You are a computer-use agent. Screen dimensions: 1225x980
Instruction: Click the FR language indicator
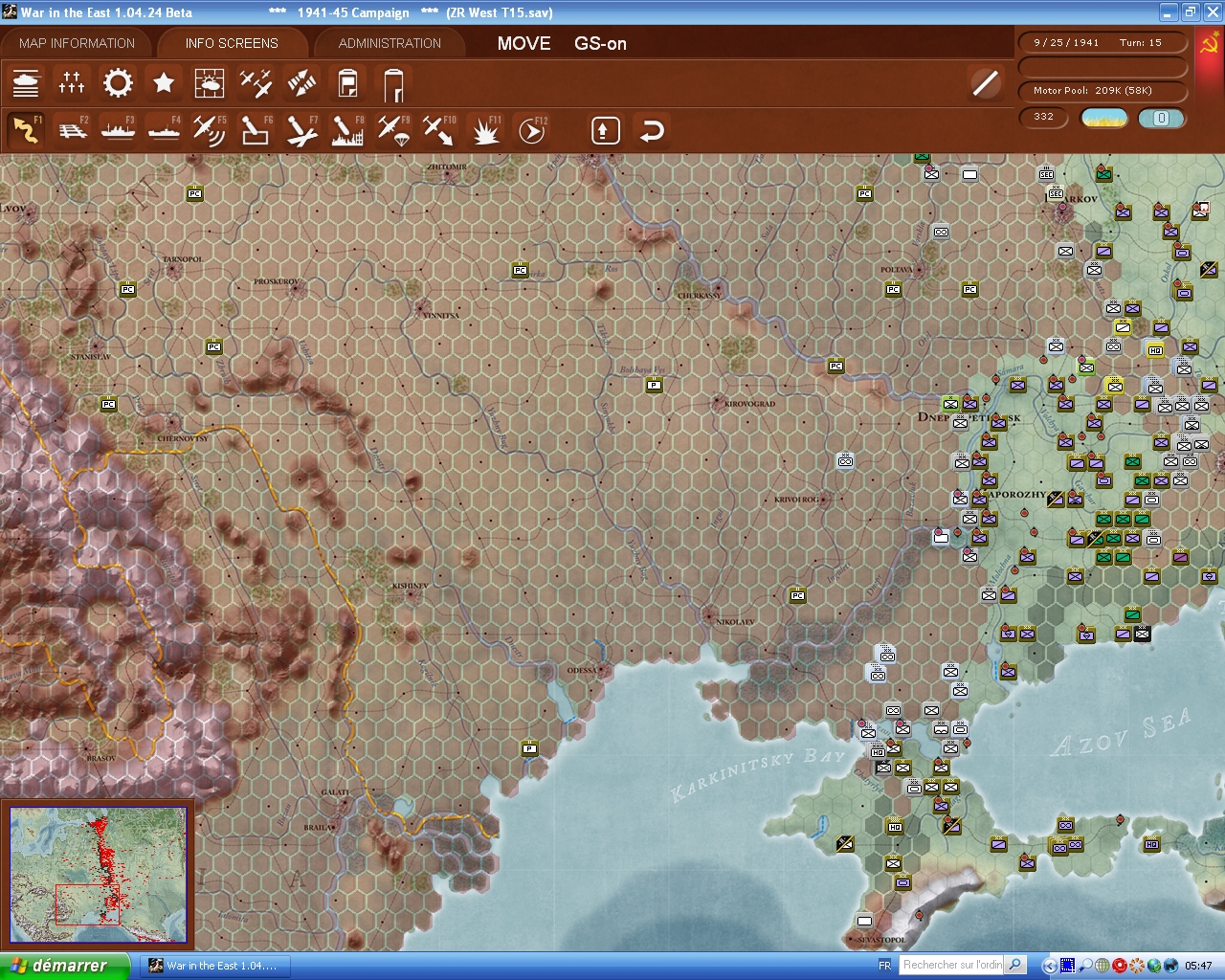click(x=884, y=966)
